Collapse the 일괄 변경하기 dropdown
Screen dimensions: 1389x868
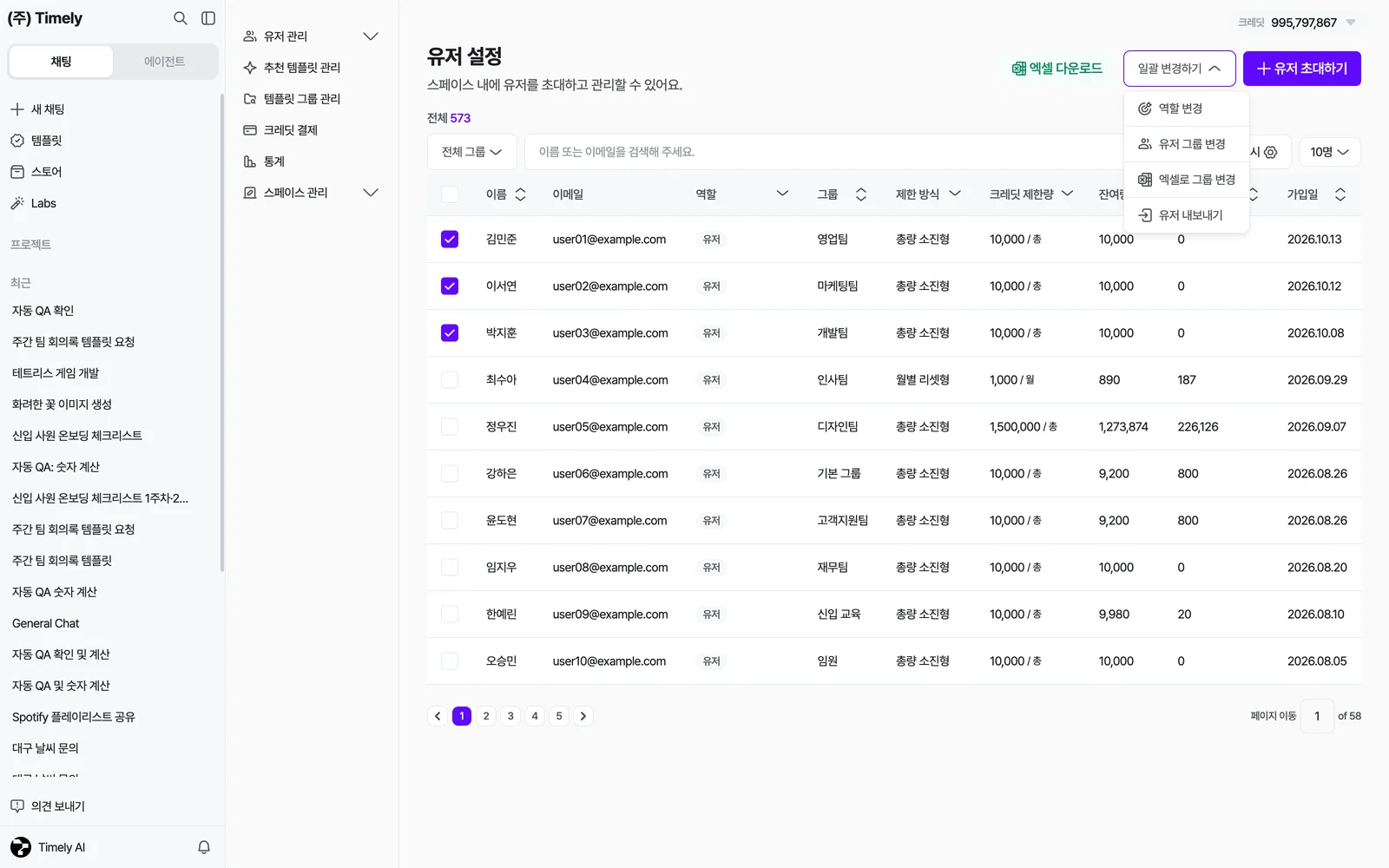coord(1180,69)
